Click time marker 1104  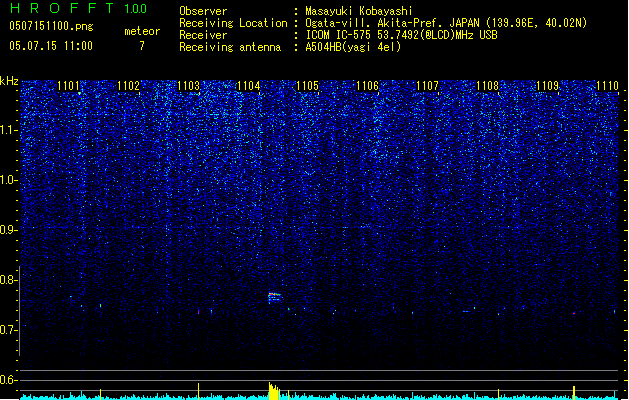tap(248, 86)
